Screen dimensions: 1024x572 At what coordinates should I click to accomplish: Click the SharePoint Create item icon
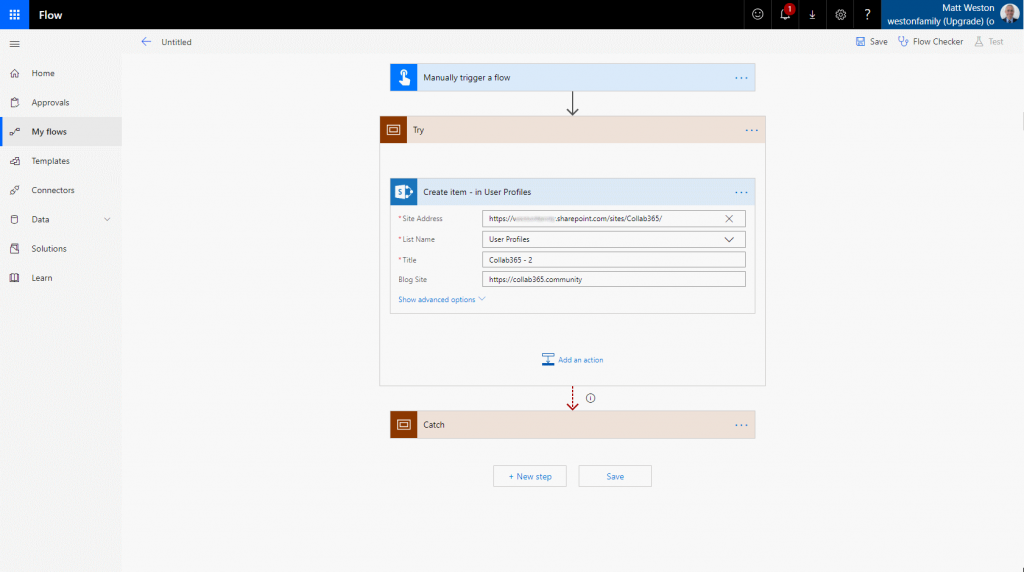(x=404, y=192)
